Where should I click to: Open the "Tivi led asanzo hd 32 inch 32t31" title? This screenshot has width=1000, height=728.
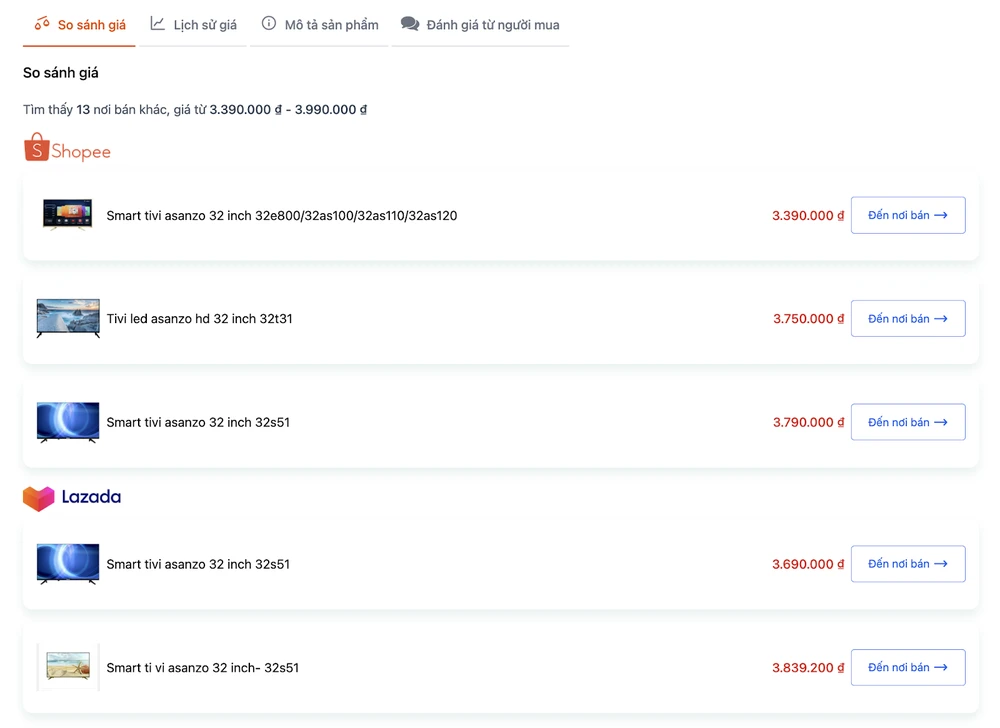click(x=200, y=319)
